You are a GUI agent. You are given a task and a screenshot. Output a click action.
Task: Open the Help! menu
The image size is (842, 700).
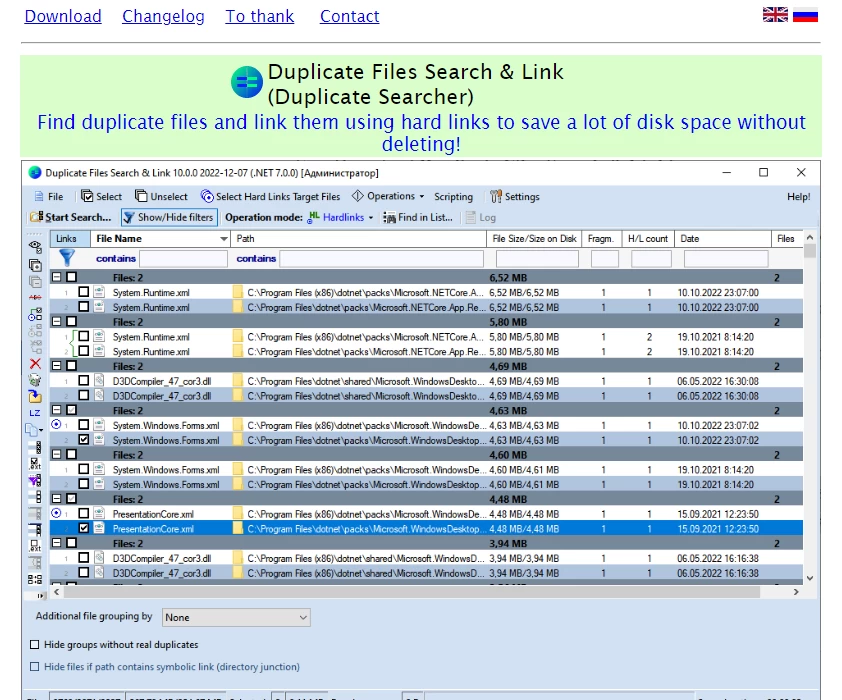799,196
